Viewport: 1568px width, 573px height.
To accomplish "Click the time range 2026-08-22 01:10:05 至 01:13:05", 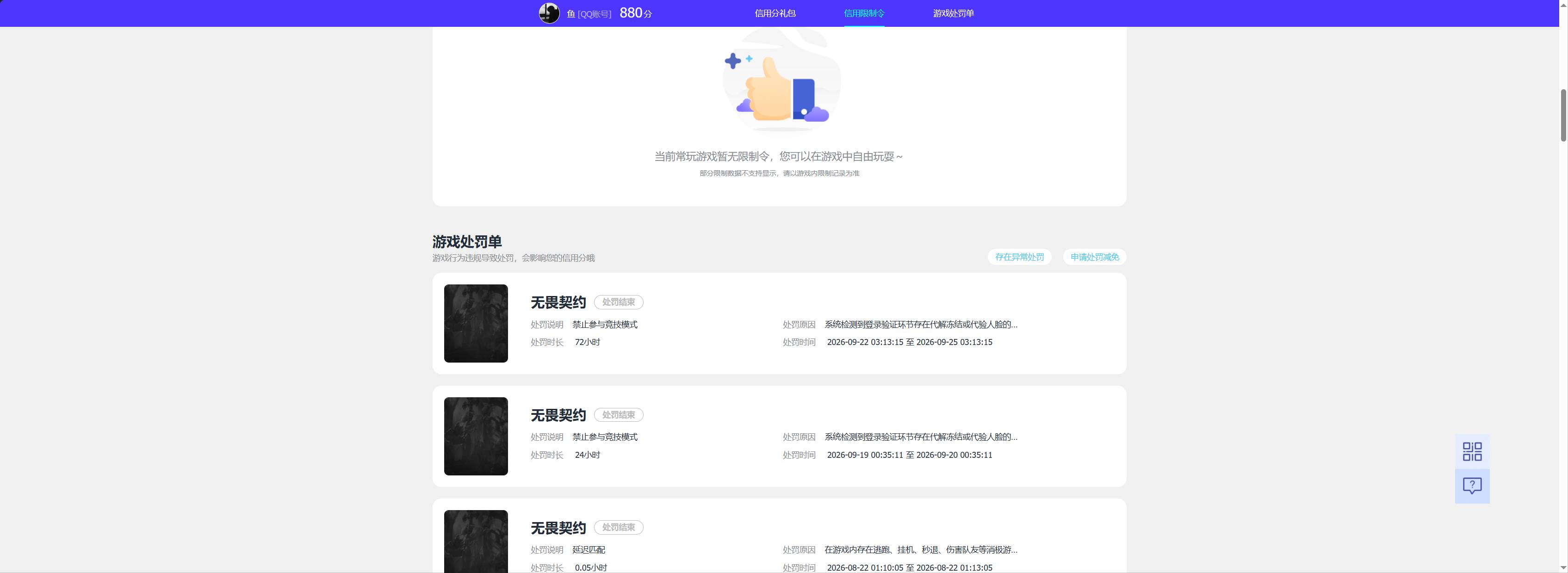I will 910,567.
